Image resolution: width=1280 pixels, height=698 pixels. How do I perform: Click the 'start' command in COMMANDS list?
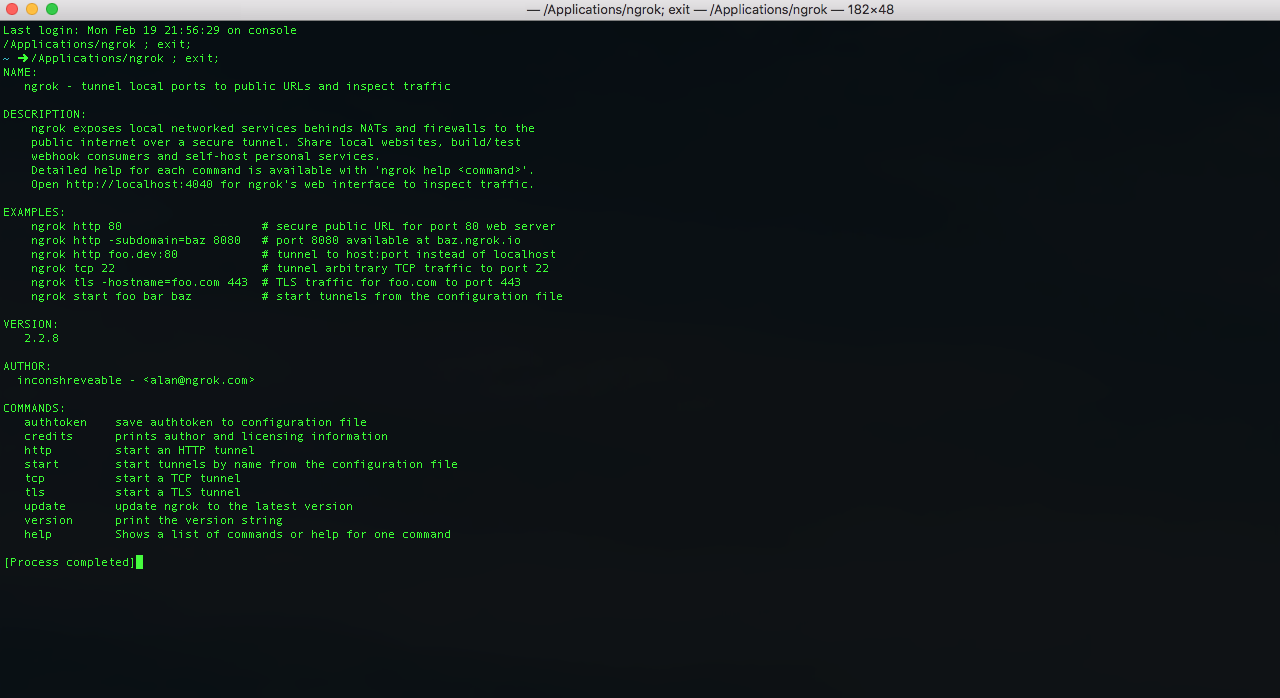coord(41,464)
